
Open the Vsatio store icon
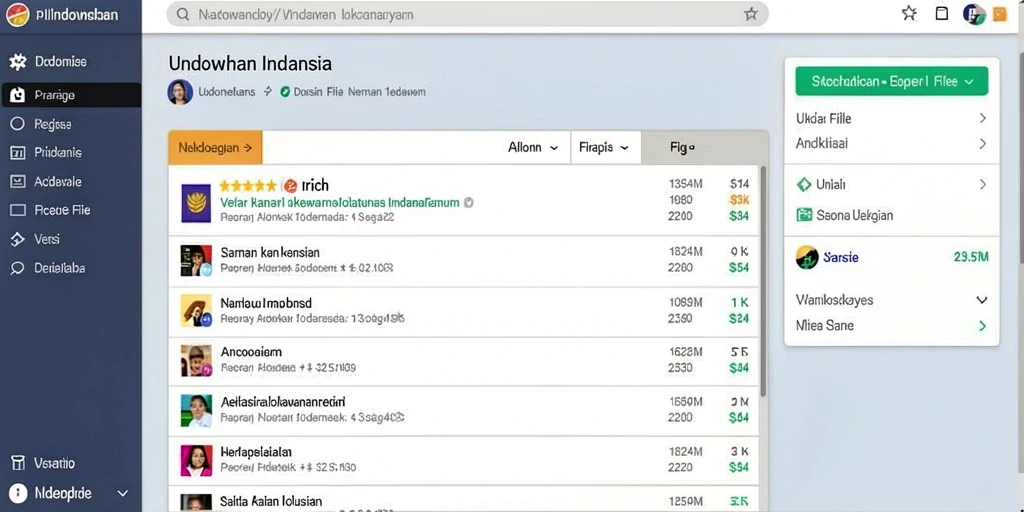click(x=18, y=464)
